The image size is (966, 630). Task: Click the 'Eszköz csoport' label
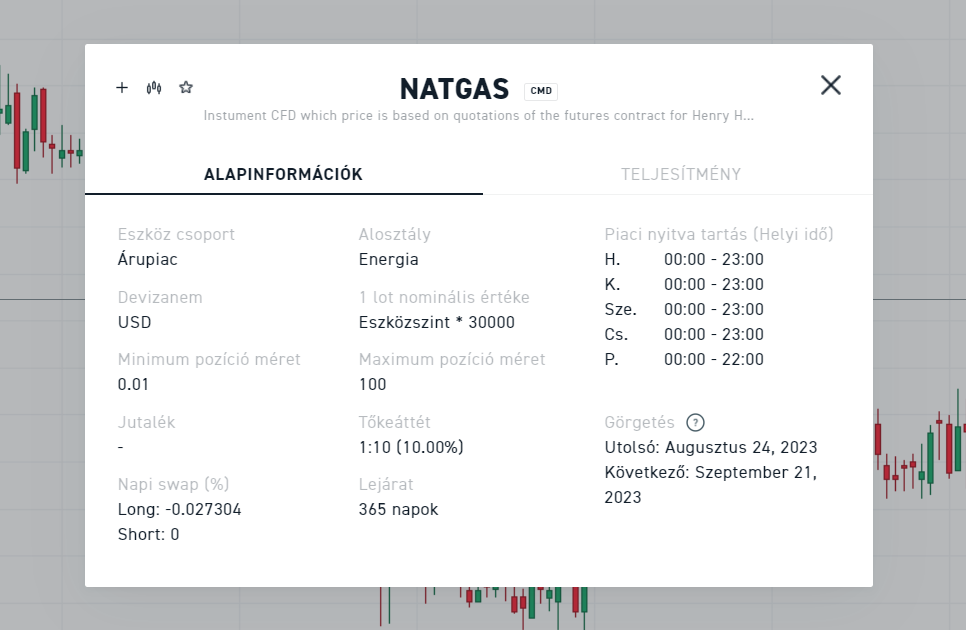point(176,235)
